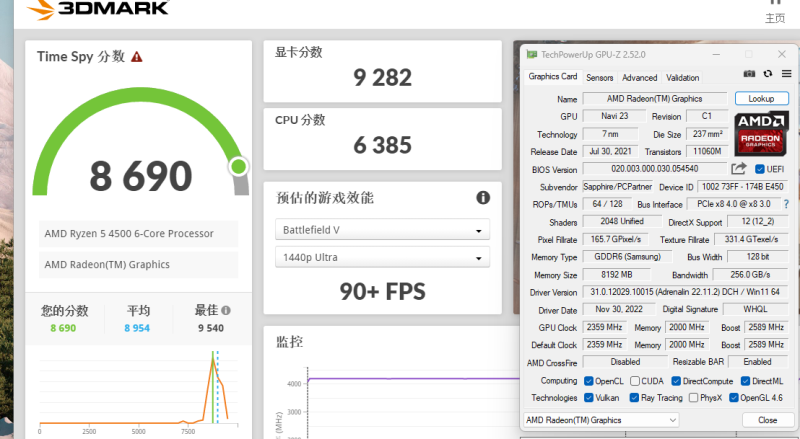Click the AMD CrossFire Disabled value
This screenshot has width=800, height=439.
(625, 362)
